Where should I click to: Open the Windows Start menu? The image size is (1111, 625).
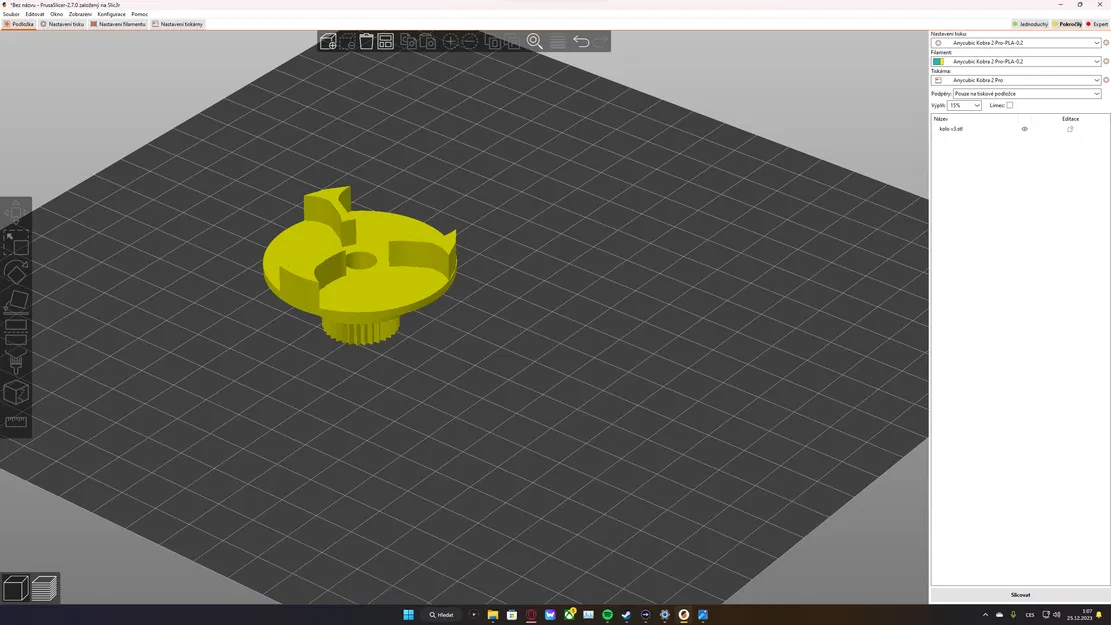click(x=409, y=614)
